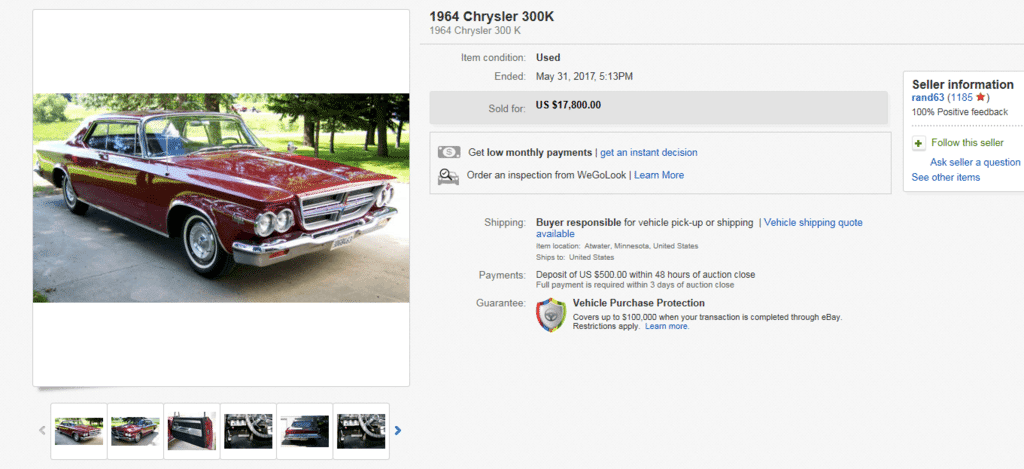Click 'get an instant decision' link
Screen dimensions: 1024x469
click(x=648, y=153)
